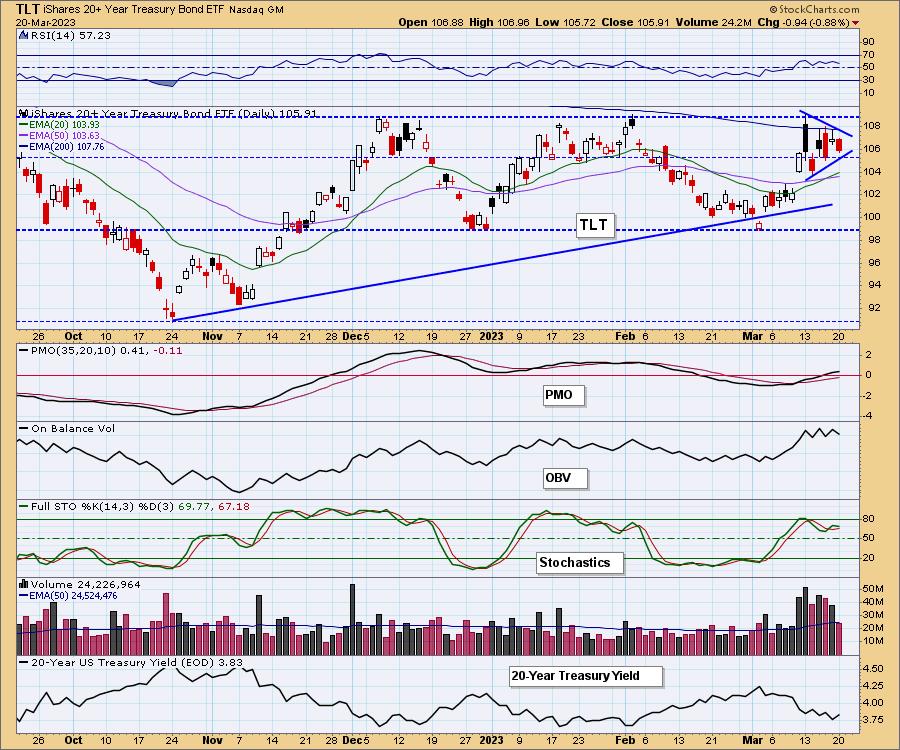900x750 pixels.
Task: Click the TLT ticker symbol in header
Action: pos(28,9)
